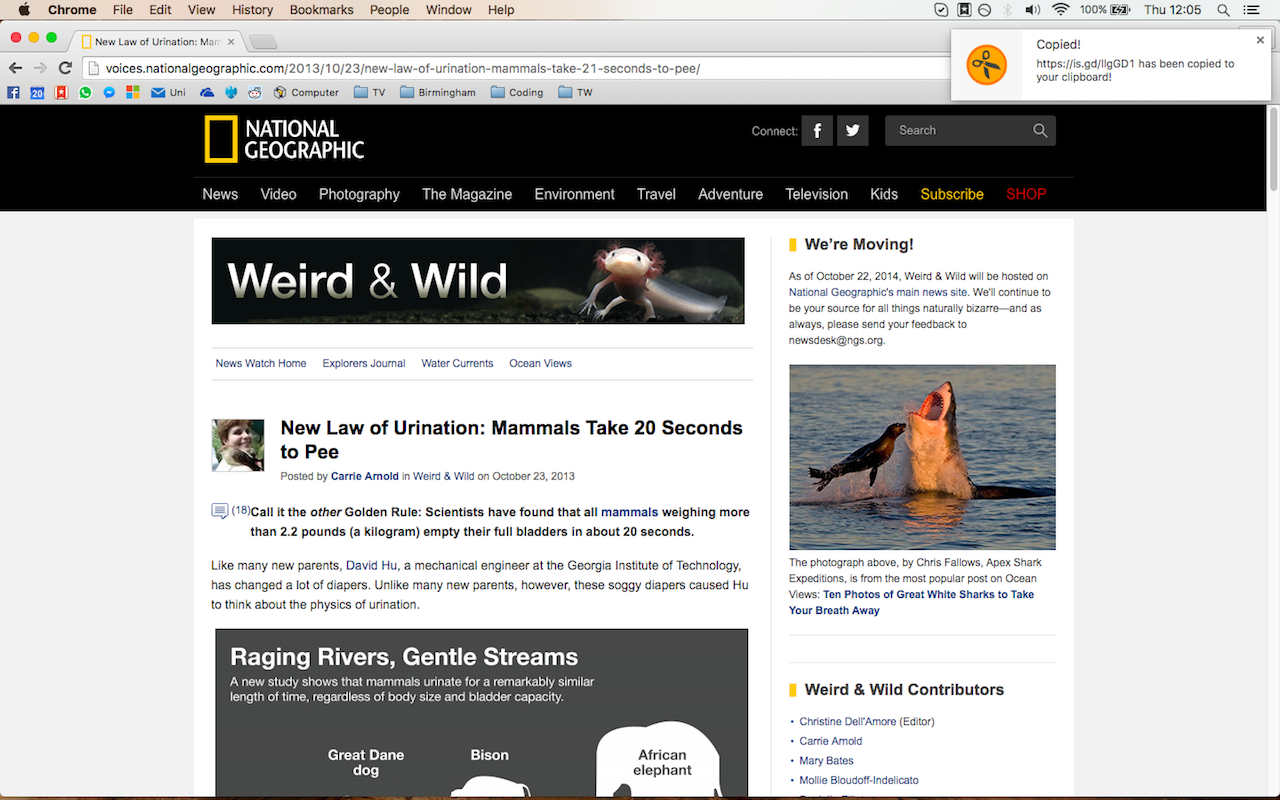
Task: Reload the page with the refresh icon
Action: tap(65, 68)
